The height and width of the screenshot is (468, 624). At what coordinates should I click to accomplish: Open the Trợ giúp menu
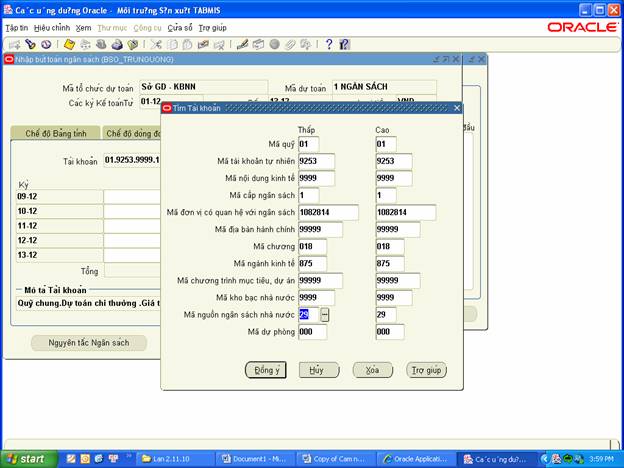[x=213, y=28]
